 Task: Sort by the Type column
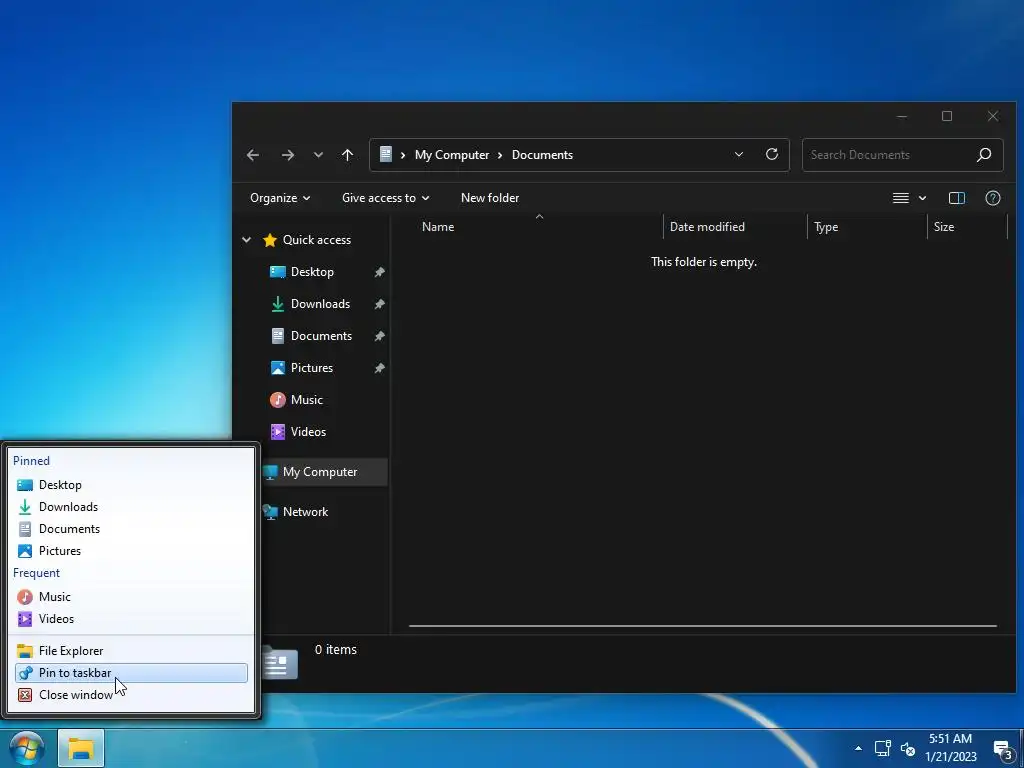click(x=825, y=227)
